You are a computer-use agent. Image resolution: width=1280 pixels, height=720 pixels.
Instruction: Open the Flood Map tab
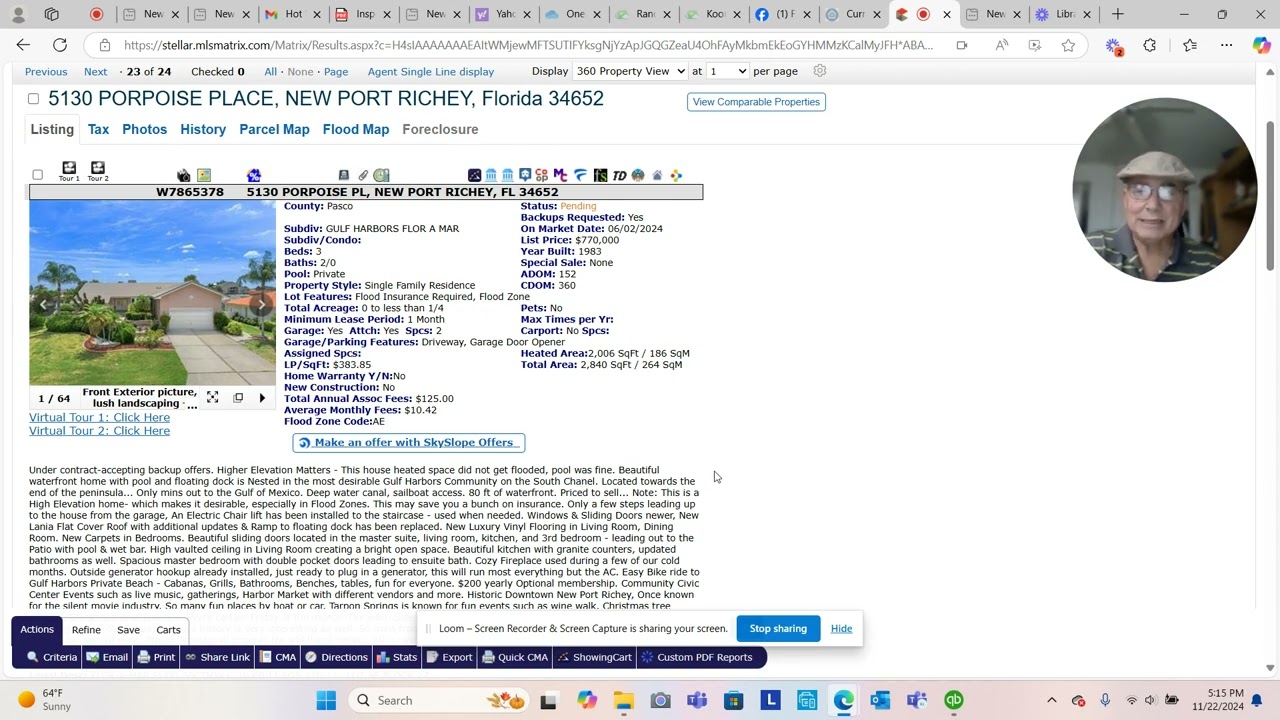pyautogui.click(x=356, y=129)
